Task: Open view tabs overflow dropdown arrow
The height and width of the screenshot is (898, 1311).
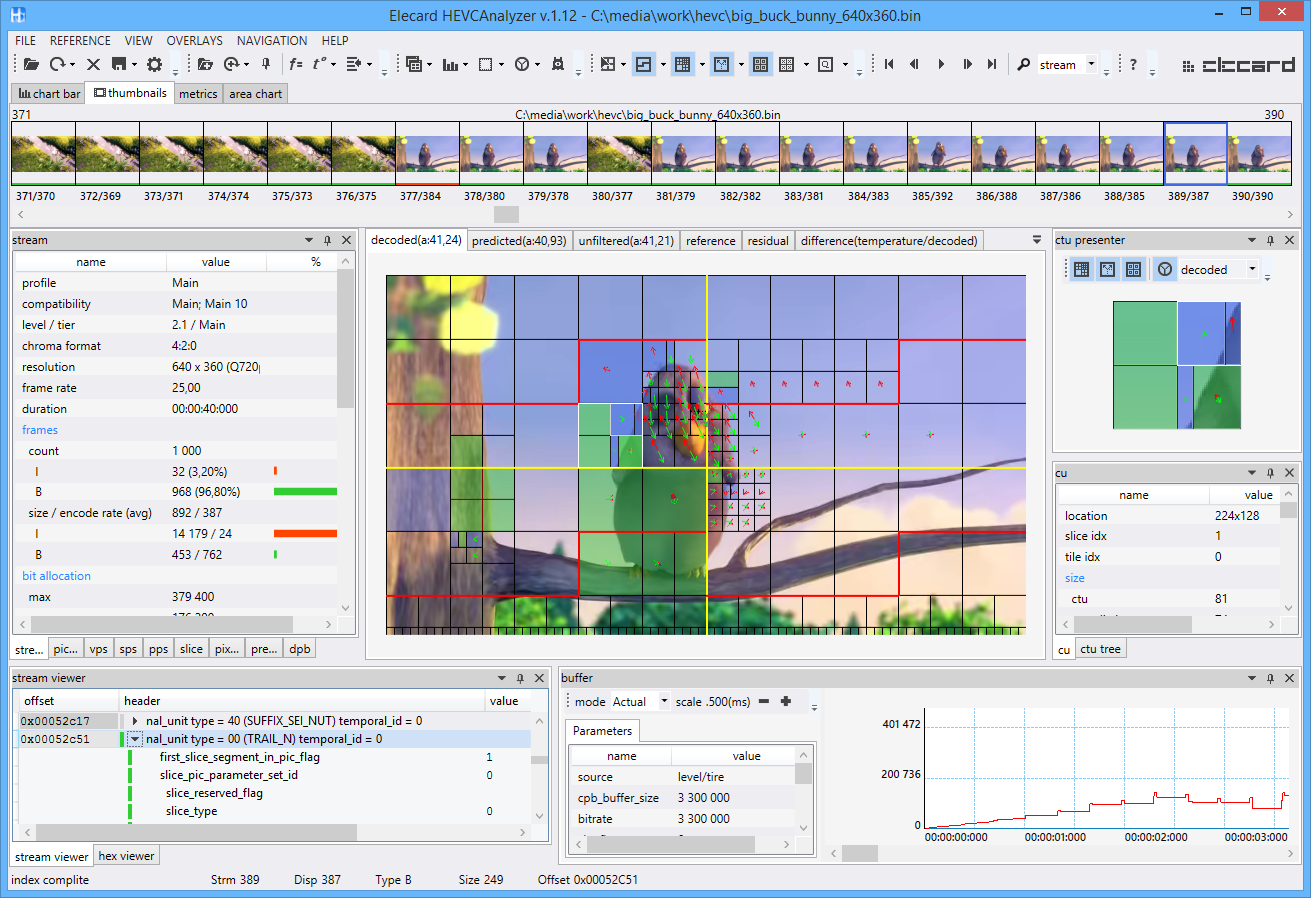Action: pos(1036,240)
